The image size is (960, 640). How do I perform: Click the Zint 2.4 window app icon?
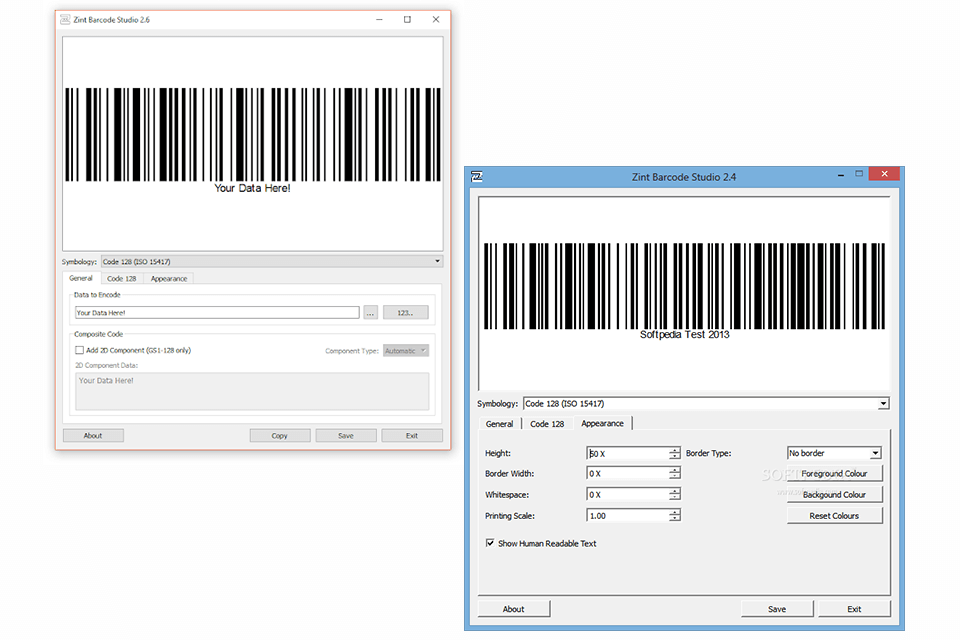477,177
